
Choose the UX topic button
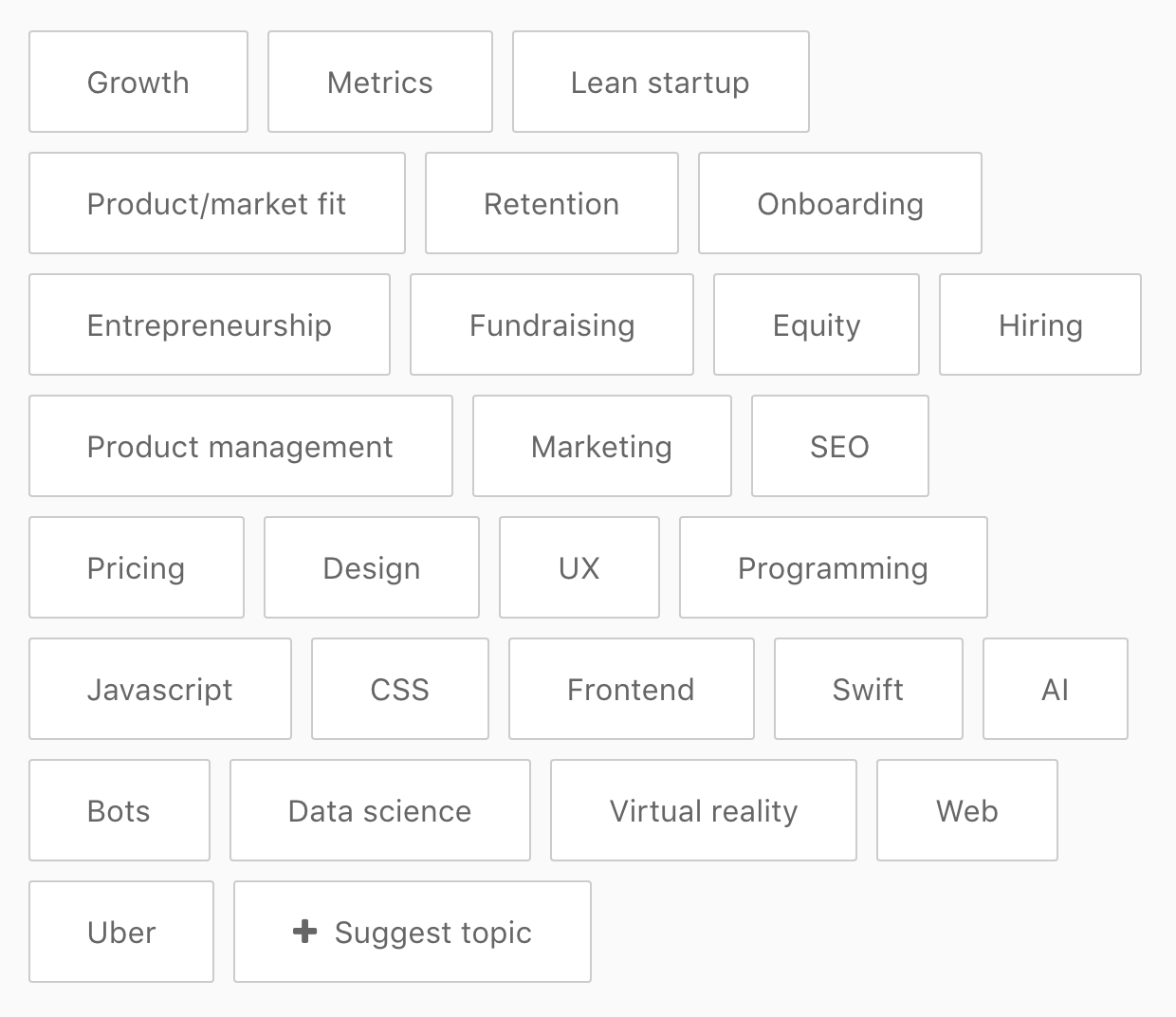(579, 568)
